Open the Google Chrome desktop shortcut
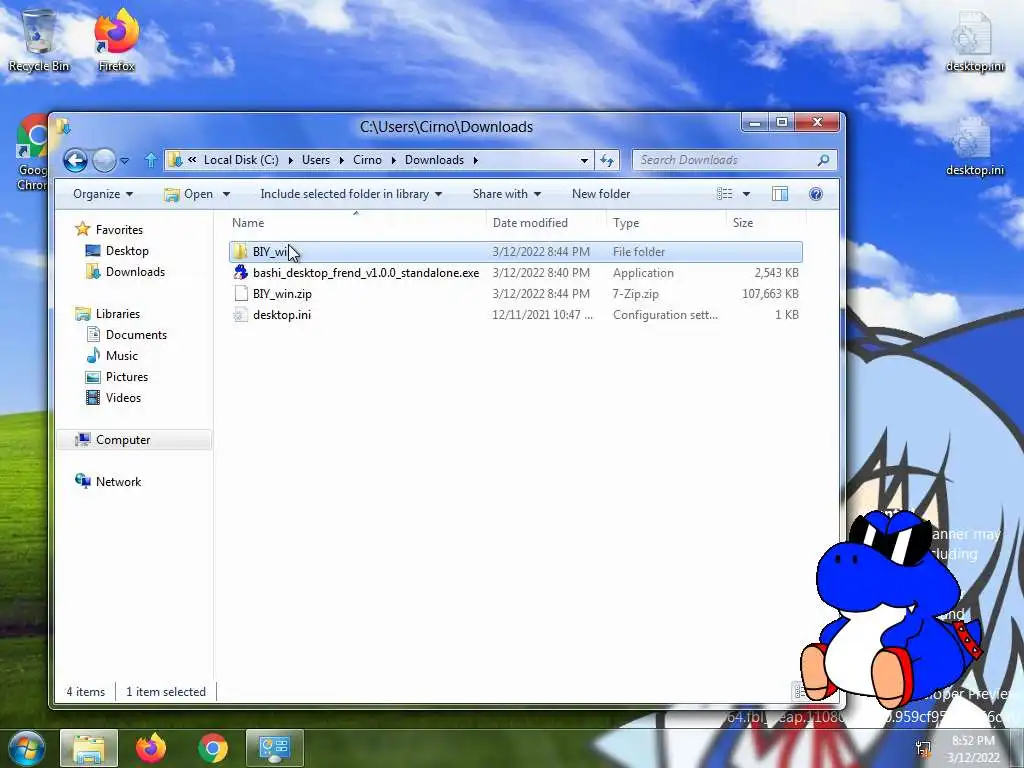The image size is (1024, 768). pos(31,152)
